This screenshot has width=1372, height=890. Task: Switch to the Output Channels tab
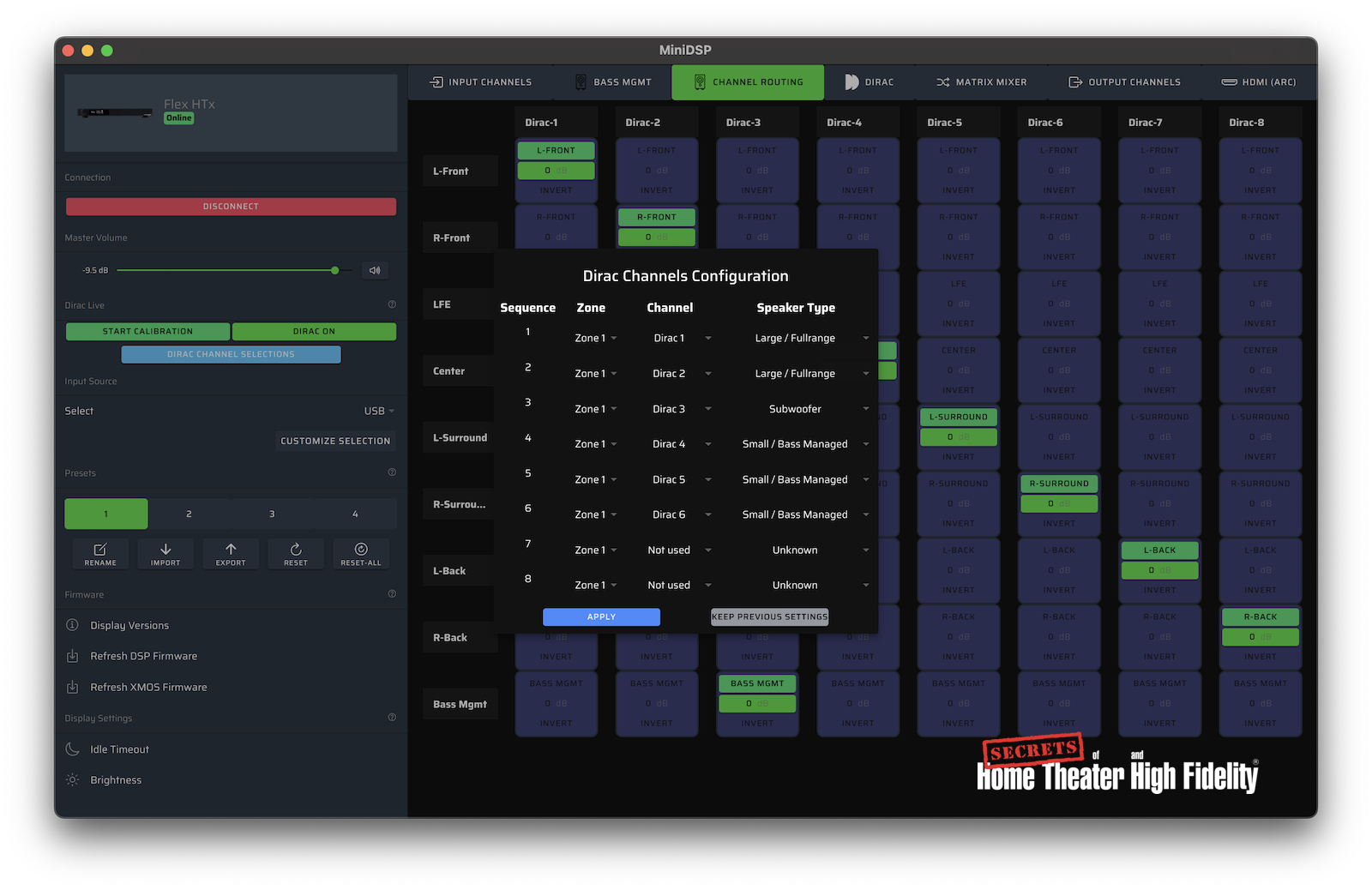coord(1124,82)
